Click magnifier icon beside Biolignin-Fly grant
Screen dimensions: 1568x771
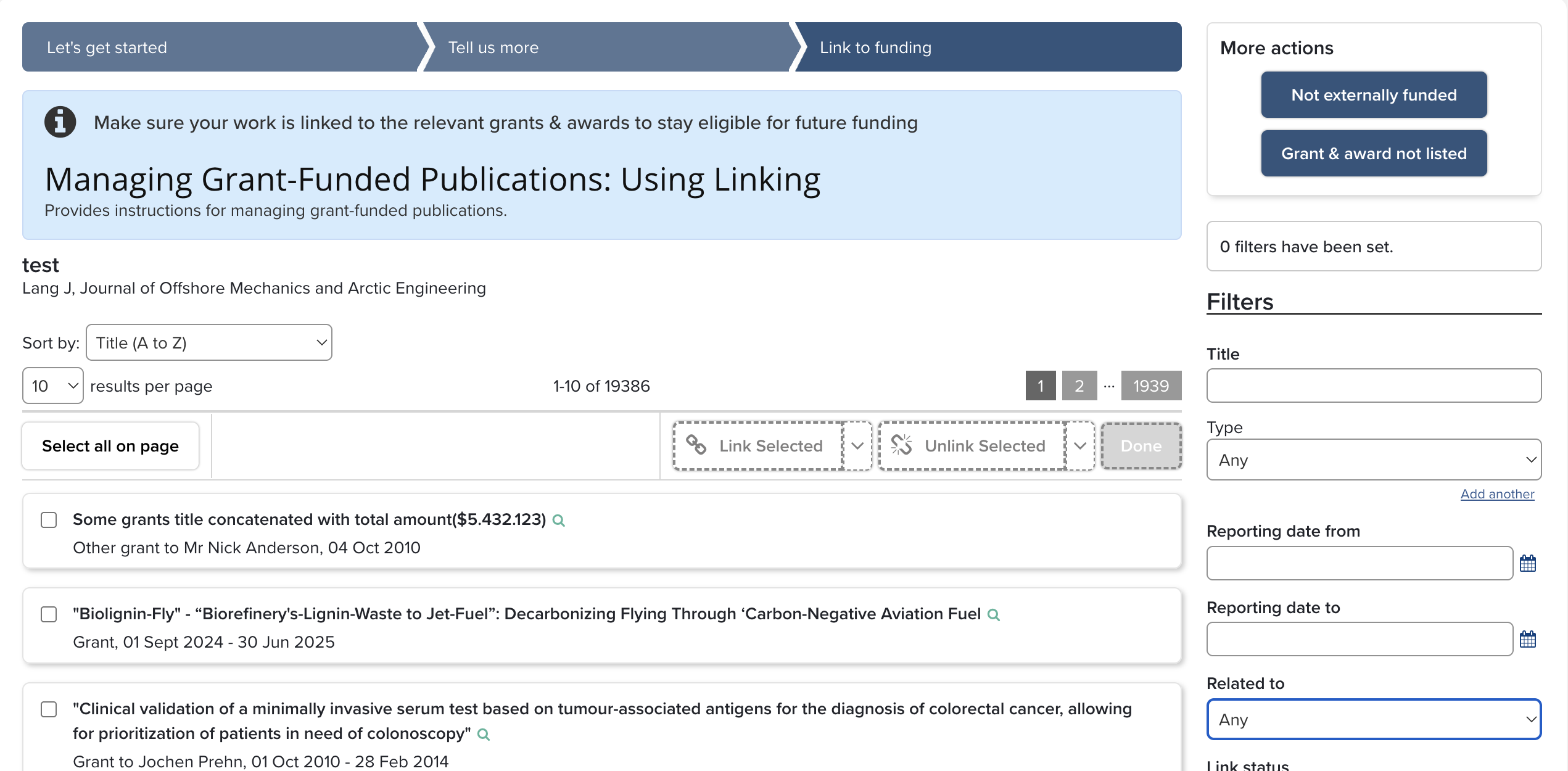coord(993,615)
